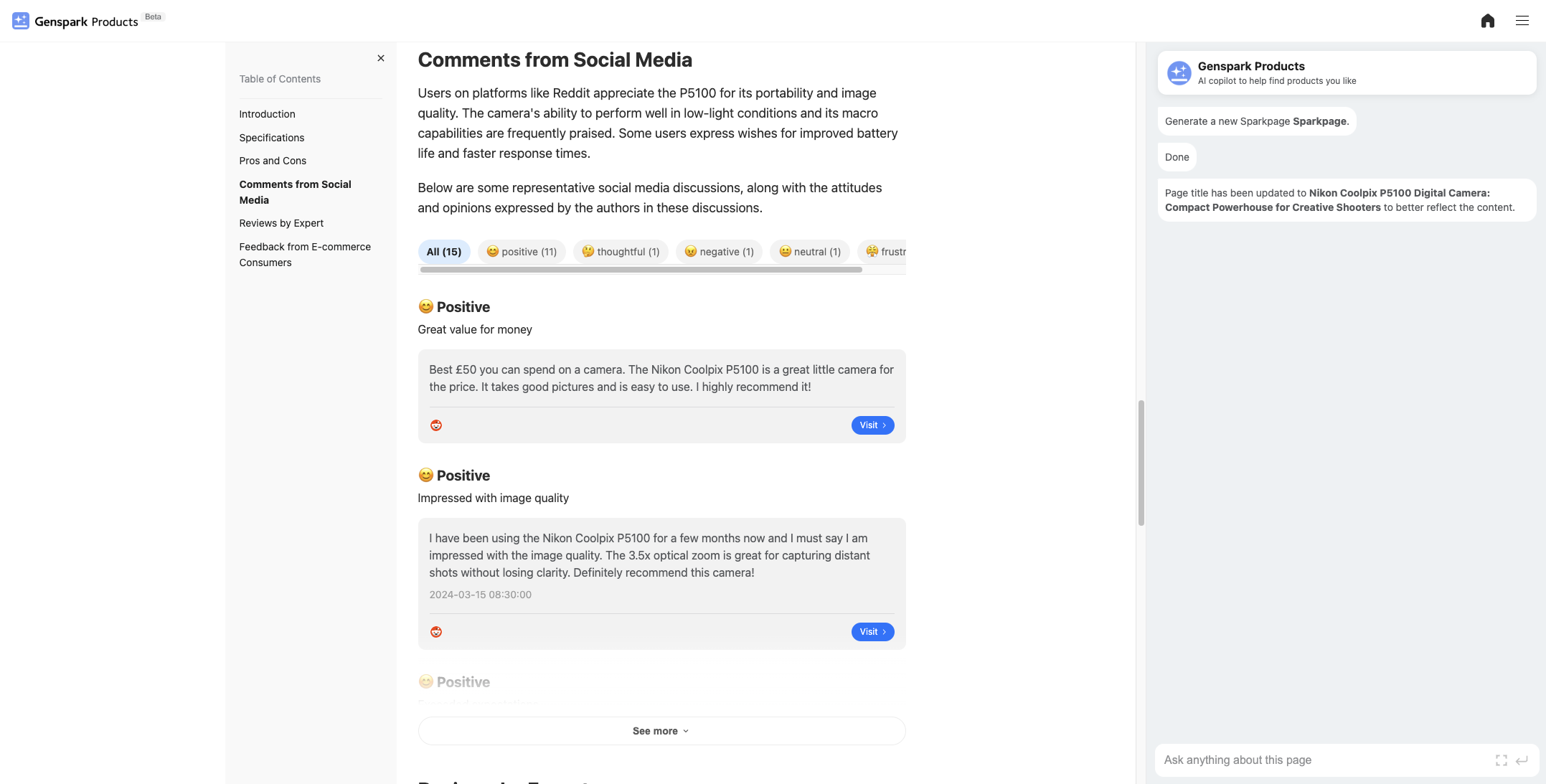Screen dimensions: 1546x784
Task: Visit the Great value for money post
Action: point(872,425)
